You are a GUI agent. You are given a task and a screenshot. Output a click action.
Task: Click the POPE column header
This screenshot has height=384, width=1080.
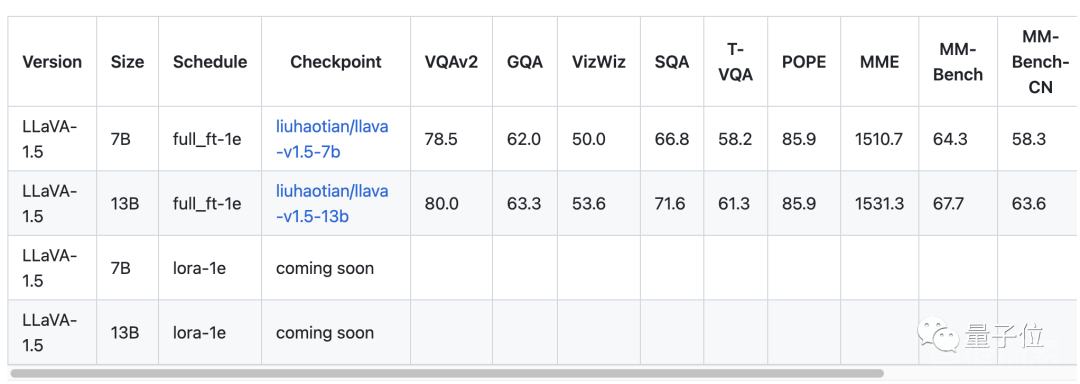coord(804,62)
